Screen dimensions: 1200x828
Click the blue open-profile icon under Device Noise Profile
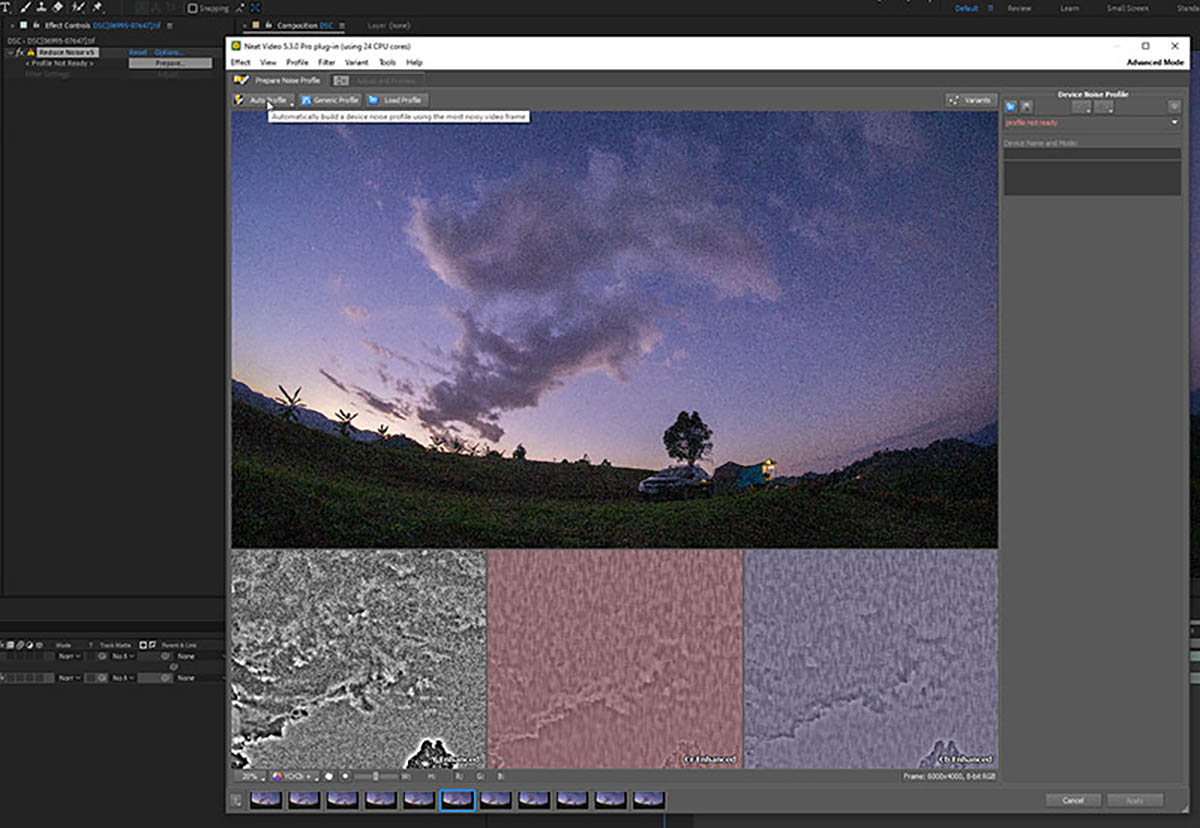[1011, 106]
